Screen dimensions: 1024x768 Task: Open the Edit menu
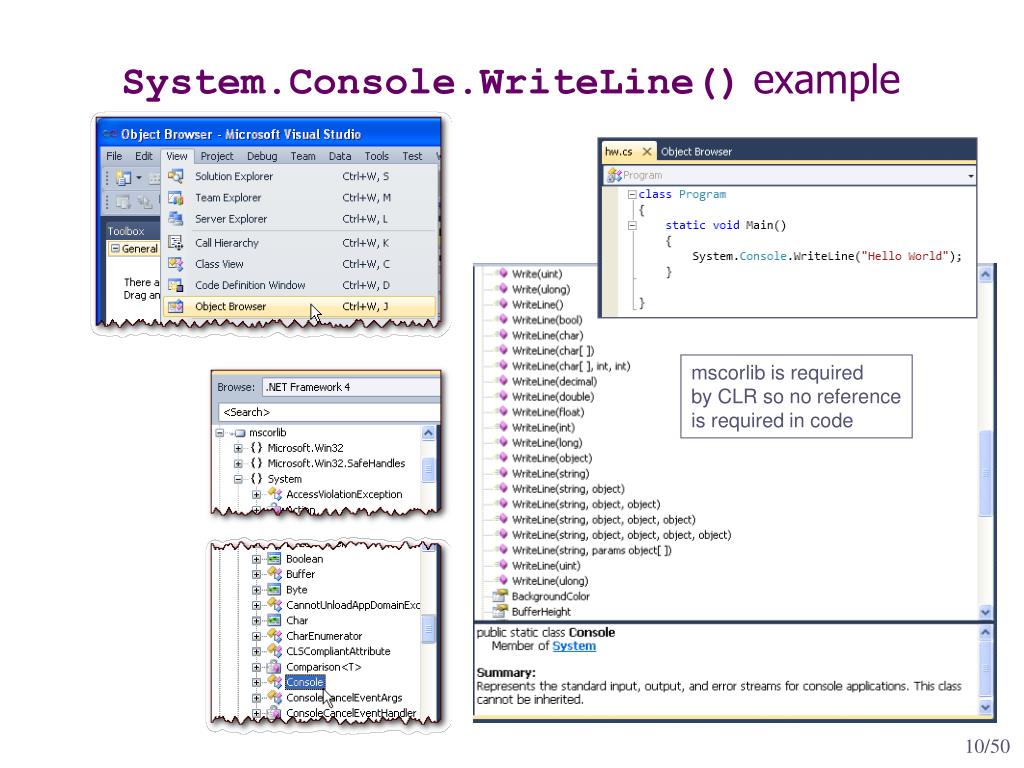coord(144,156)
